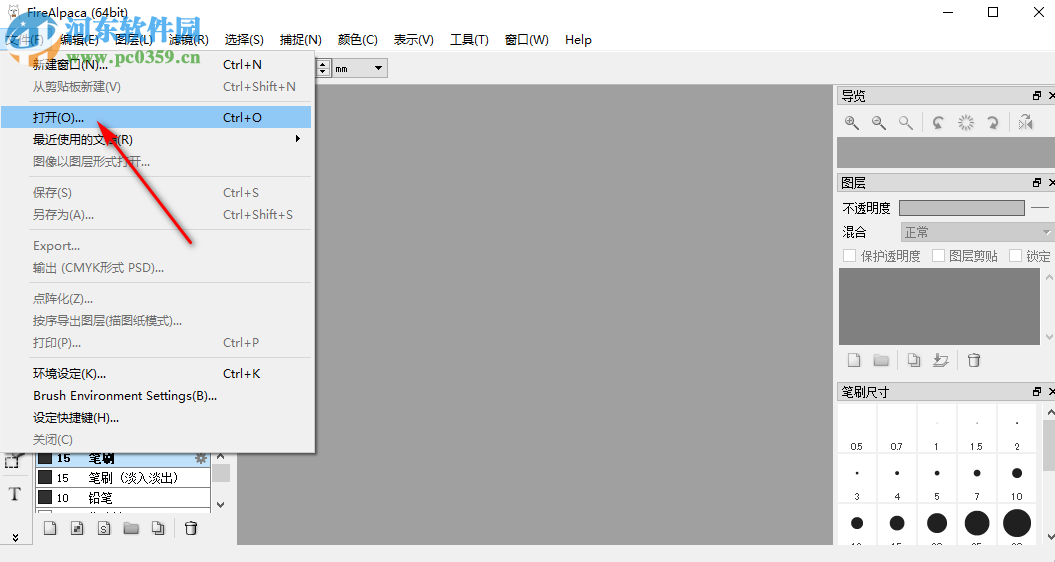The image size is (1055, 562).
Task: Choose 打开(O)... menu item
Action: pos(156,117)
